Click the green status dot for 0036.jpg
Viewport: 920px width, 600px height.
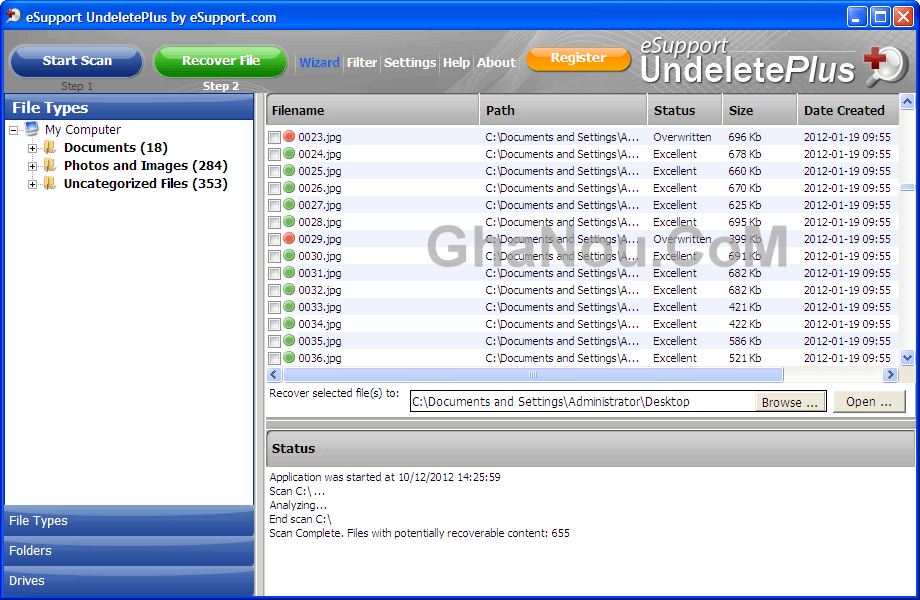tap(289, 358)
